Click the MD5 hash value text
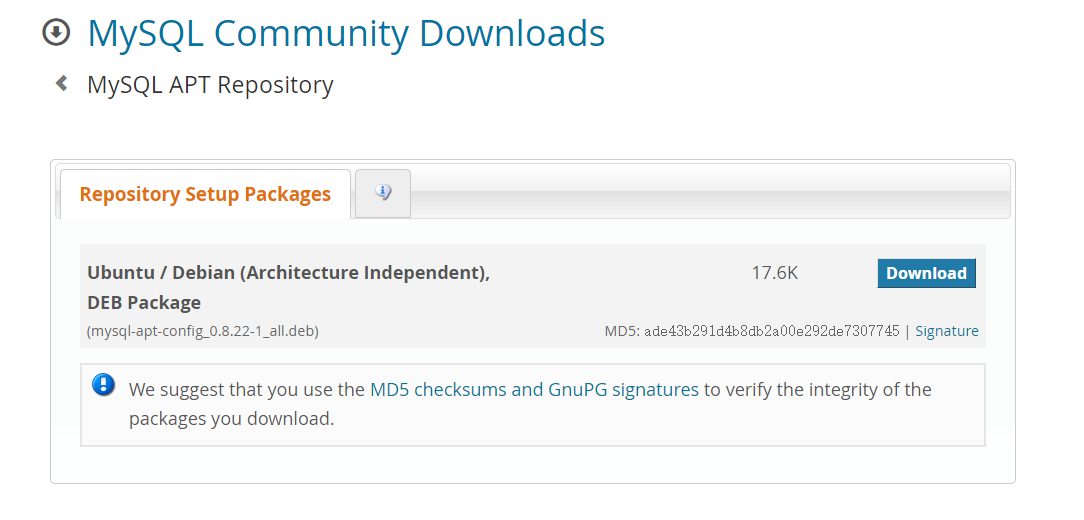 (772, 331)
